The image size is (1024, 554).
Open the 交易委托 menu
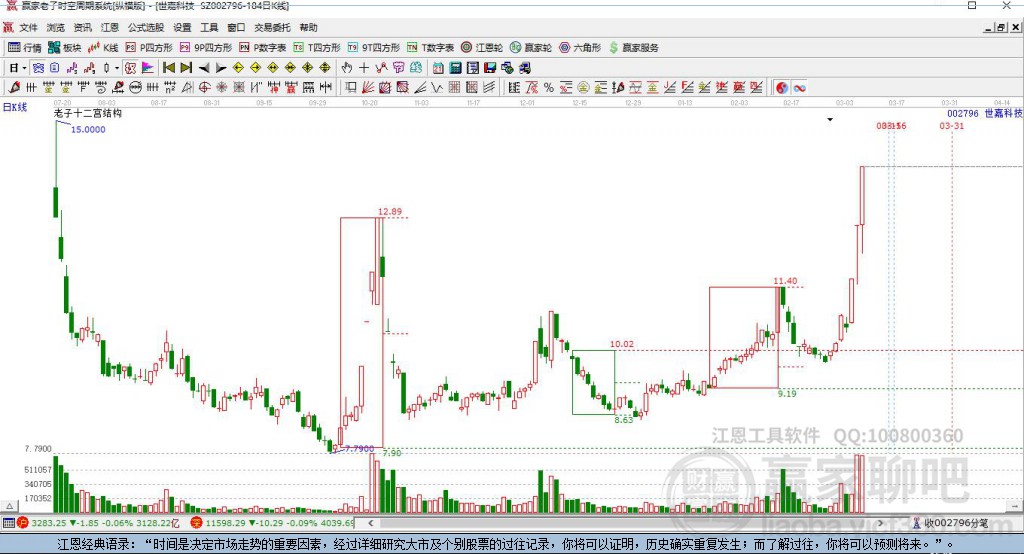(x=272, y=27)
